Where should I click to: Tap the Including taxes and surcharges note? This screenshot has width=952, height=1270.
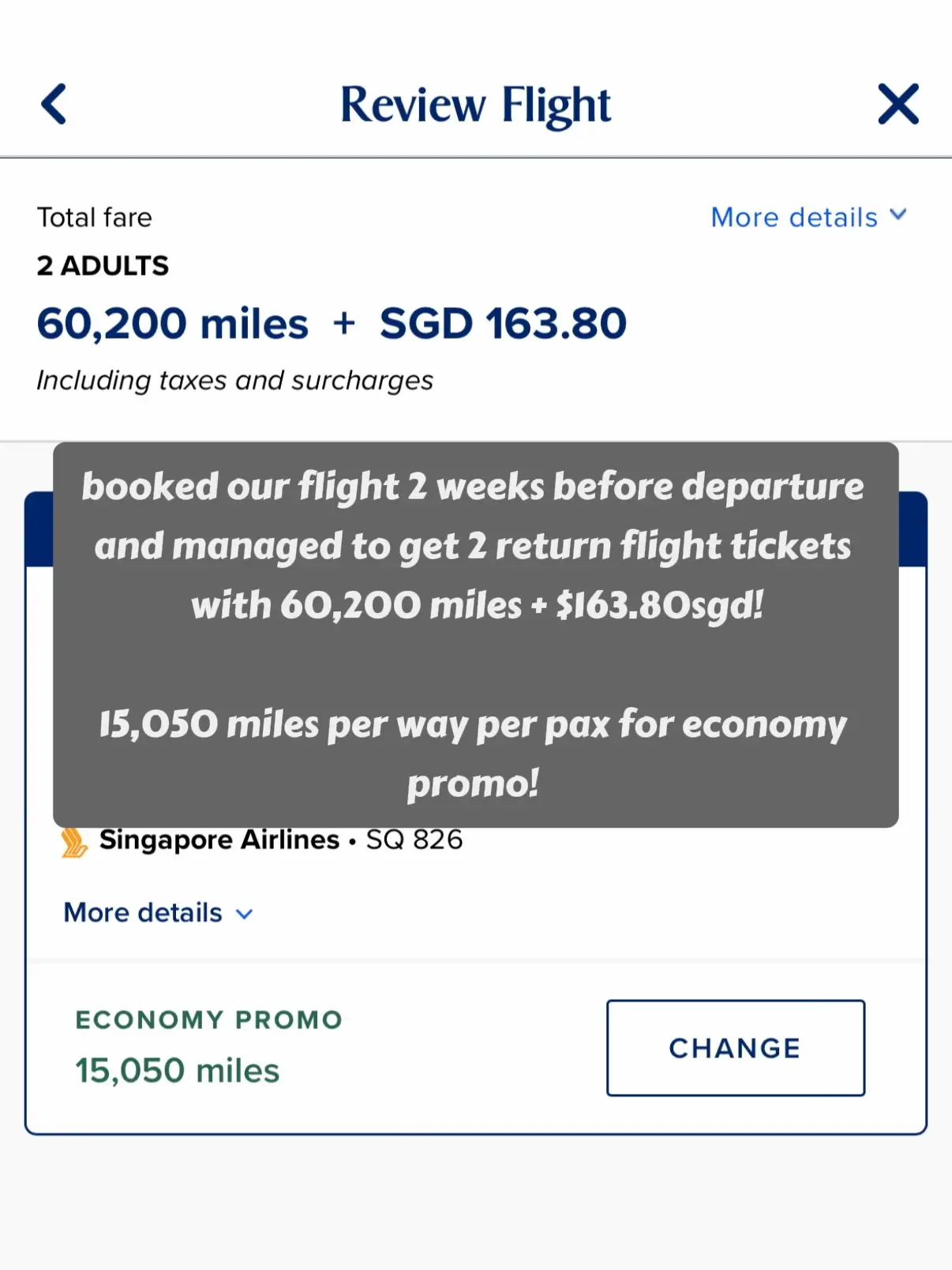click(234, 381)
